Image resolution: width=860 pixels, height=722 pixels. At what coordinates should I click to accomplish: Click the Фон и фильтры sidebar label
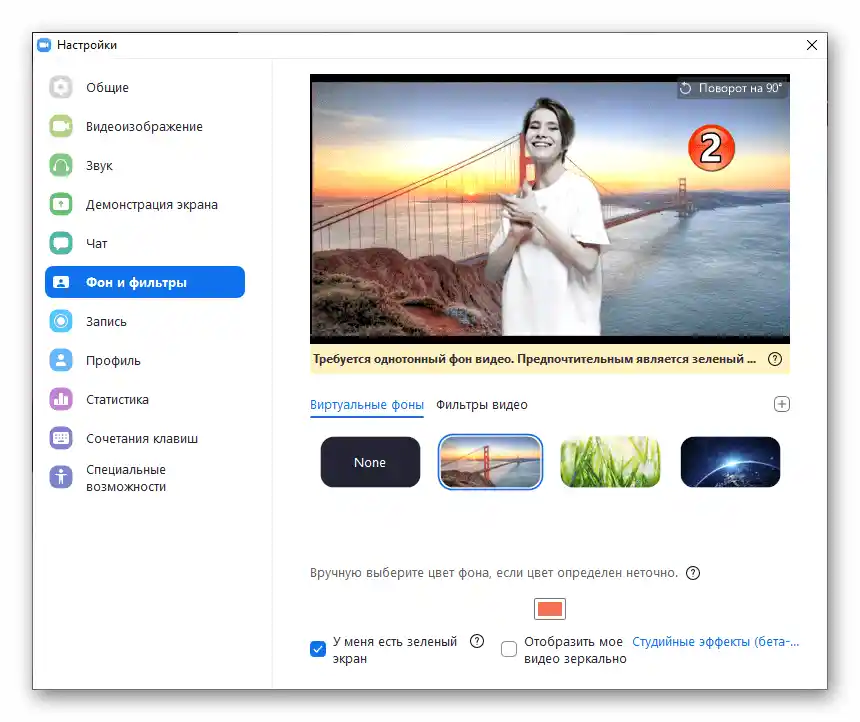tap(136, 283)
